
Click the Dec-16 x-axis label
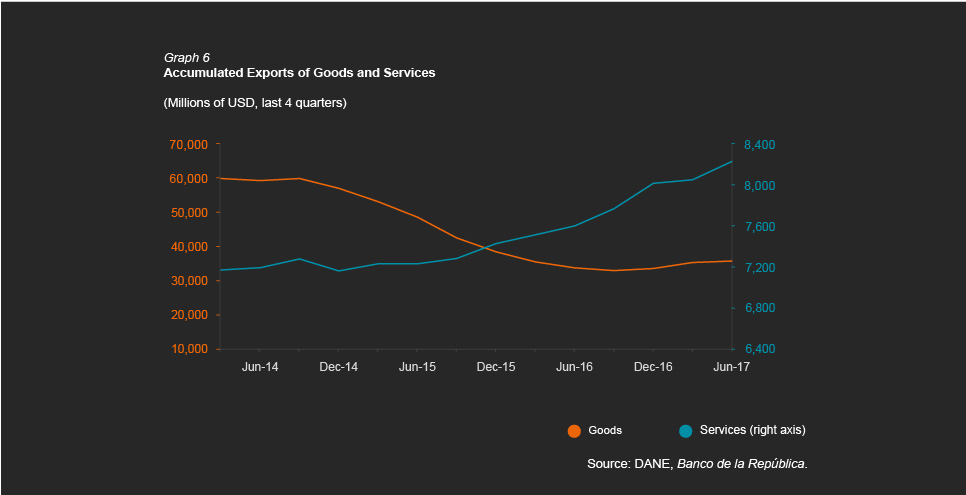coord(653,367)
